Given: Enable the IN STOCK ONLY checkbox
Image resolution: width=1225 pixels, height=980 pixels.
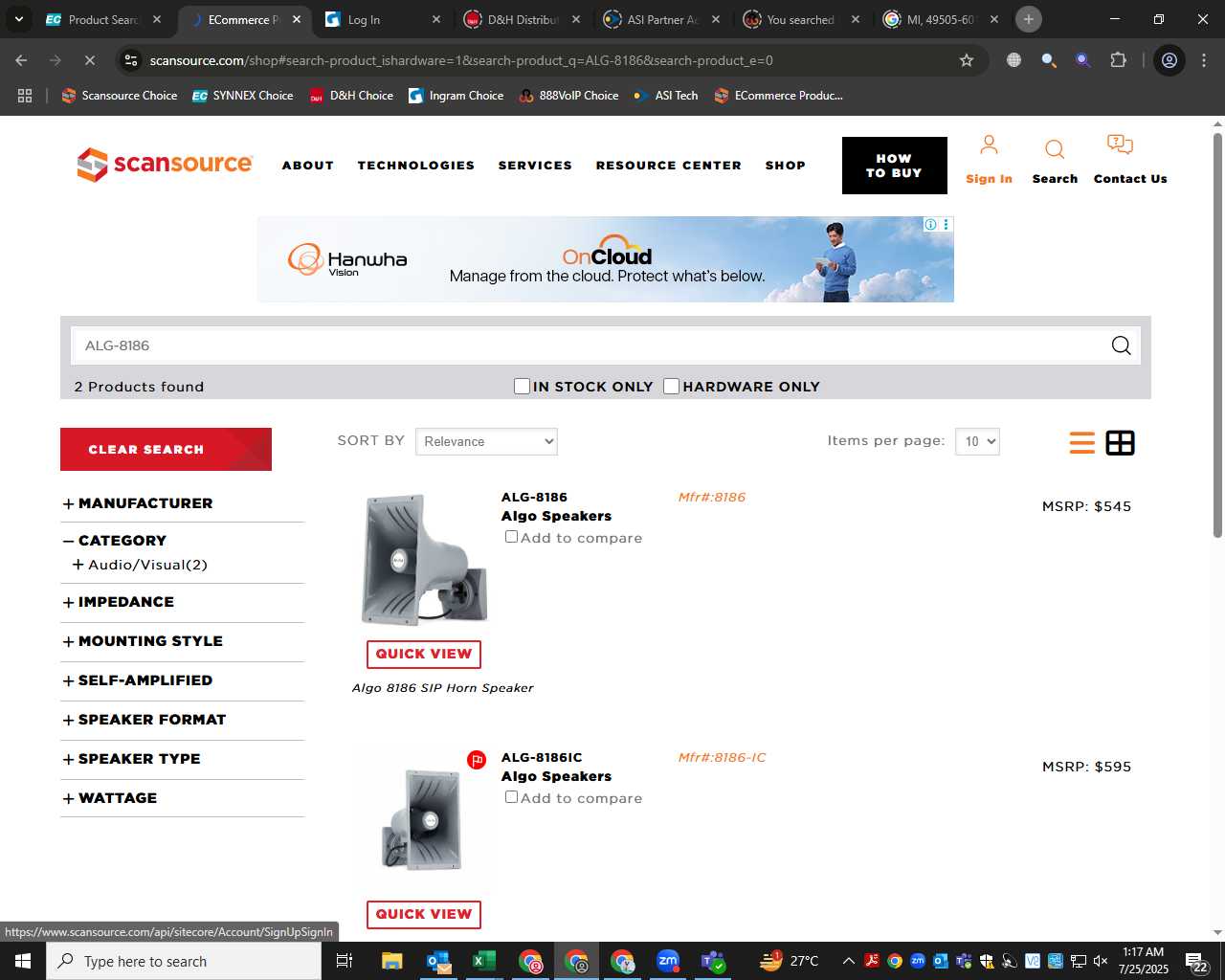Looking at the screenshot, I should point(522,386).
